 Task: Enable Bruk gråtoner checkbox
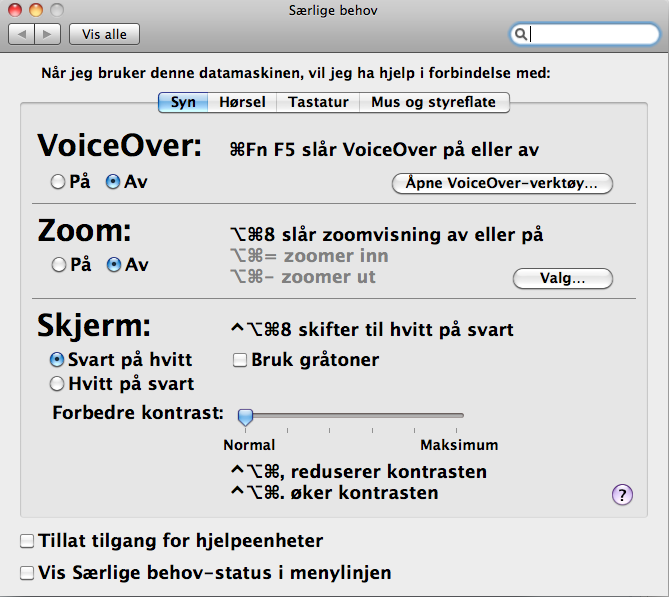tap(240, 360)
